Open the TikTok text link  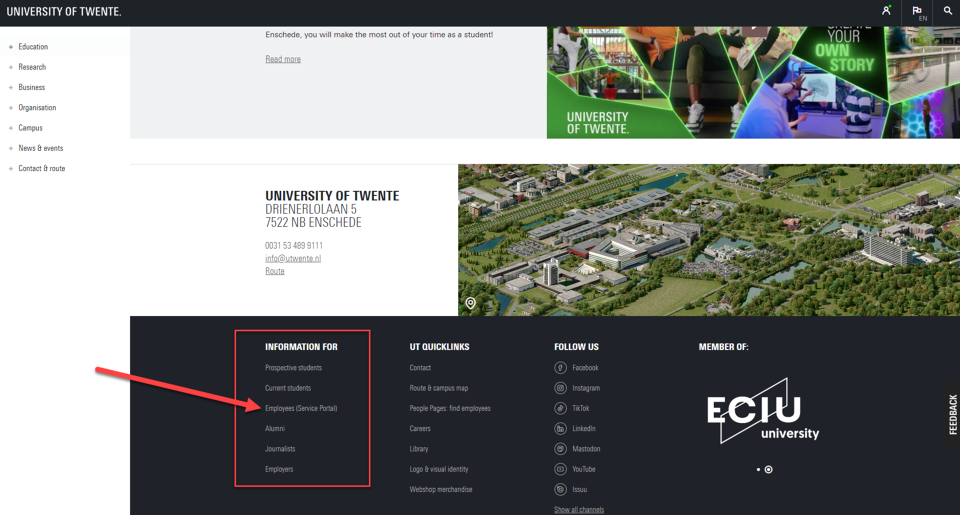pos(581,408)
